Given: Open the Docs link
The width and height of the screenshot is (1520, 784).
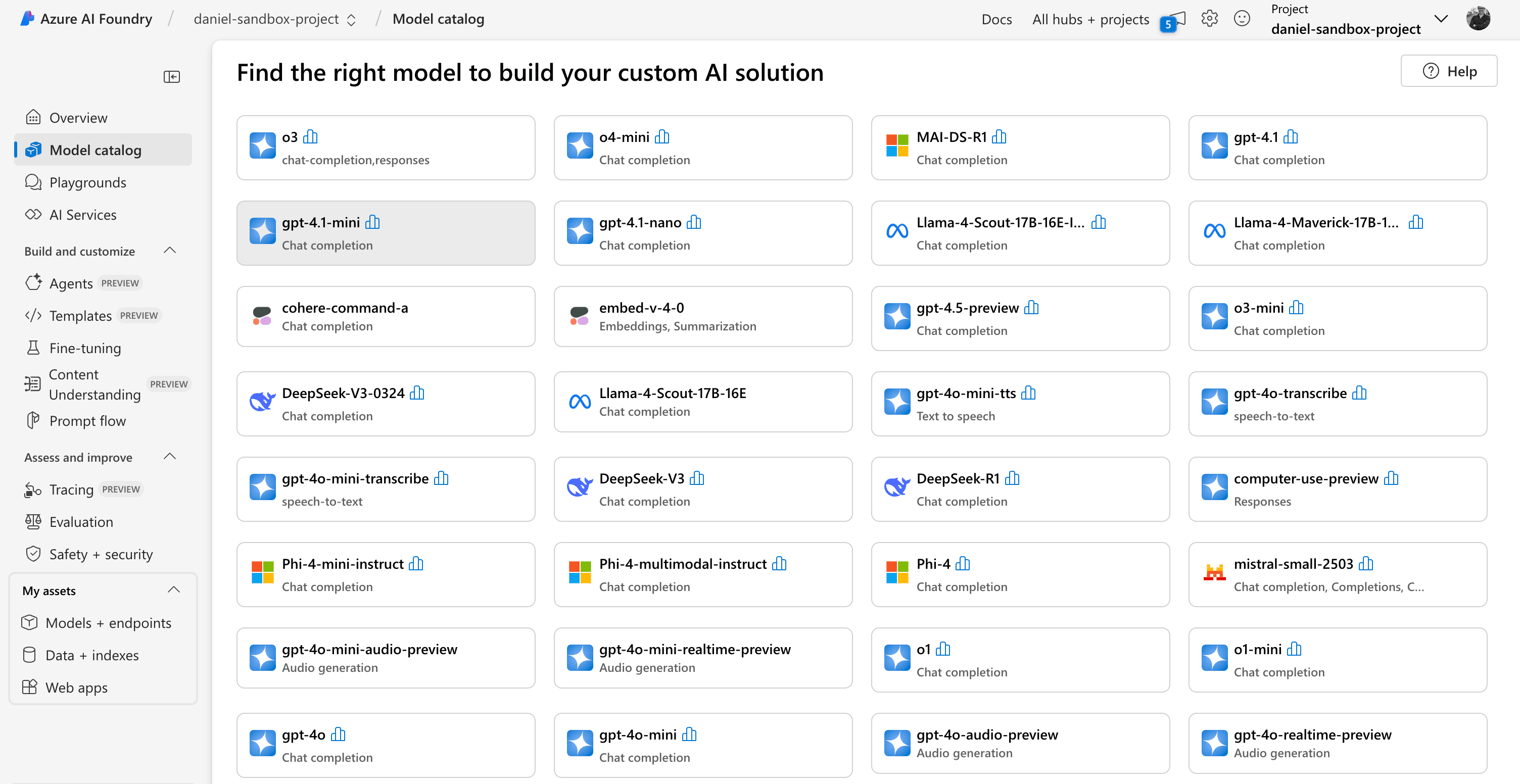Looking at the screenshot, I should [996, 20].
